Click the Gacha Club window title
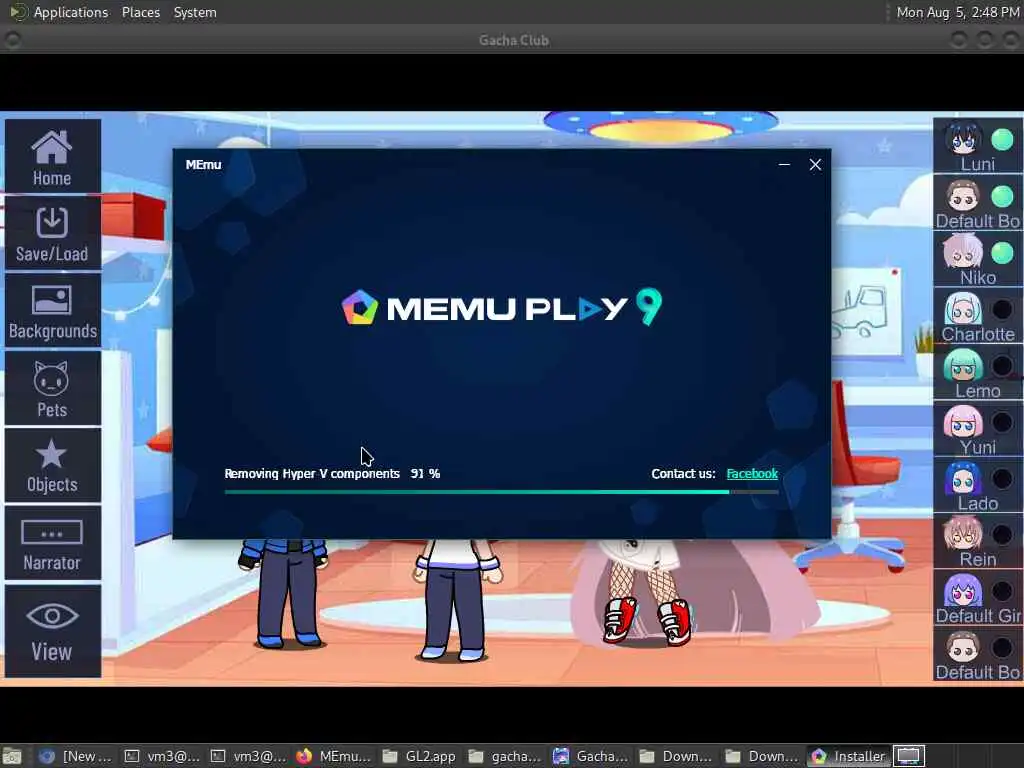Image resolution: width=1024 pixels, height=768 pixels. click(514, 40)
